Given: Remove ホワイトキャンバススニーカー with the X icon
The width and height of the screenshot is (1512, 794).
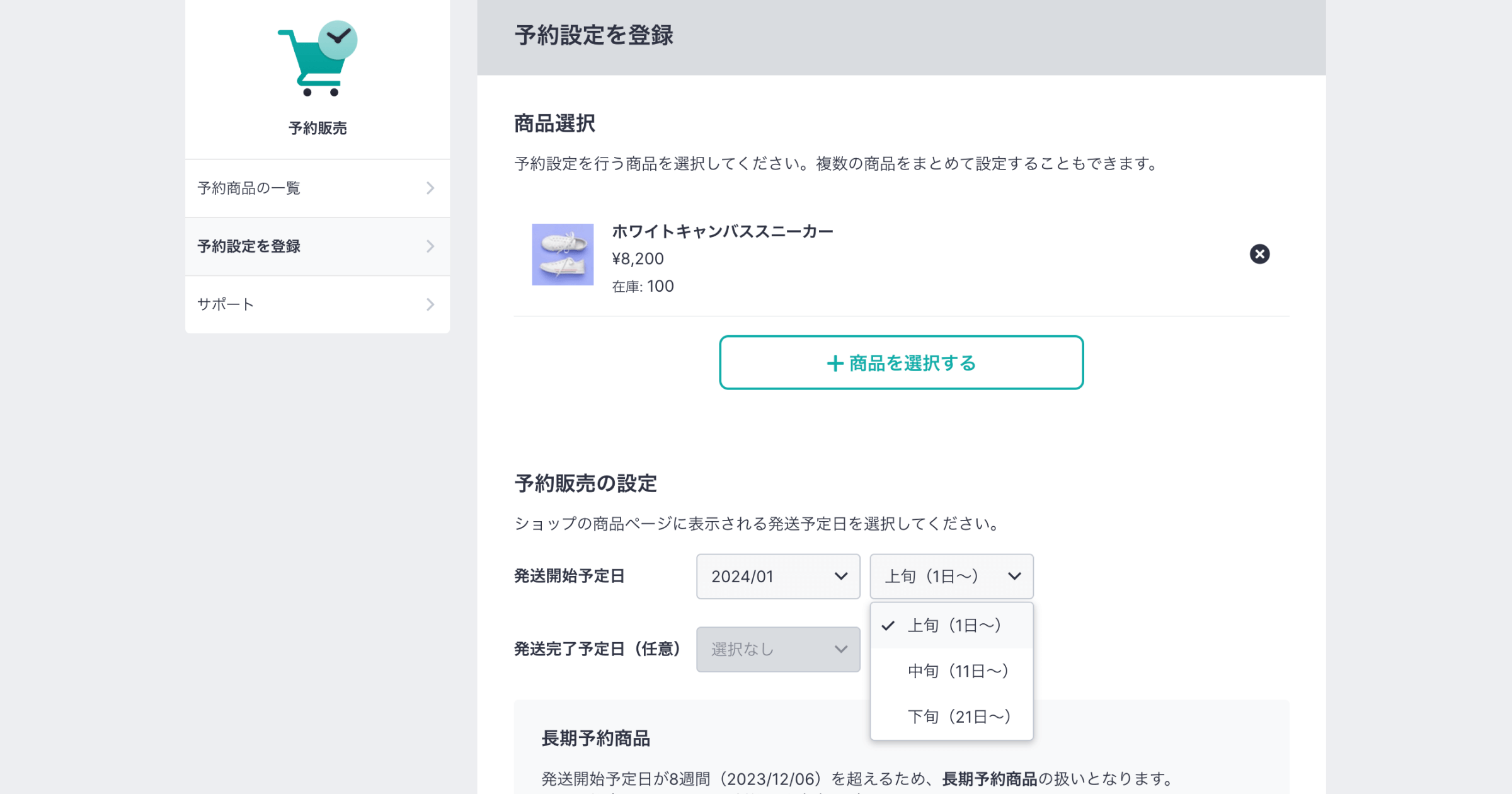Looking at the screenshot, I should 1259,254.
